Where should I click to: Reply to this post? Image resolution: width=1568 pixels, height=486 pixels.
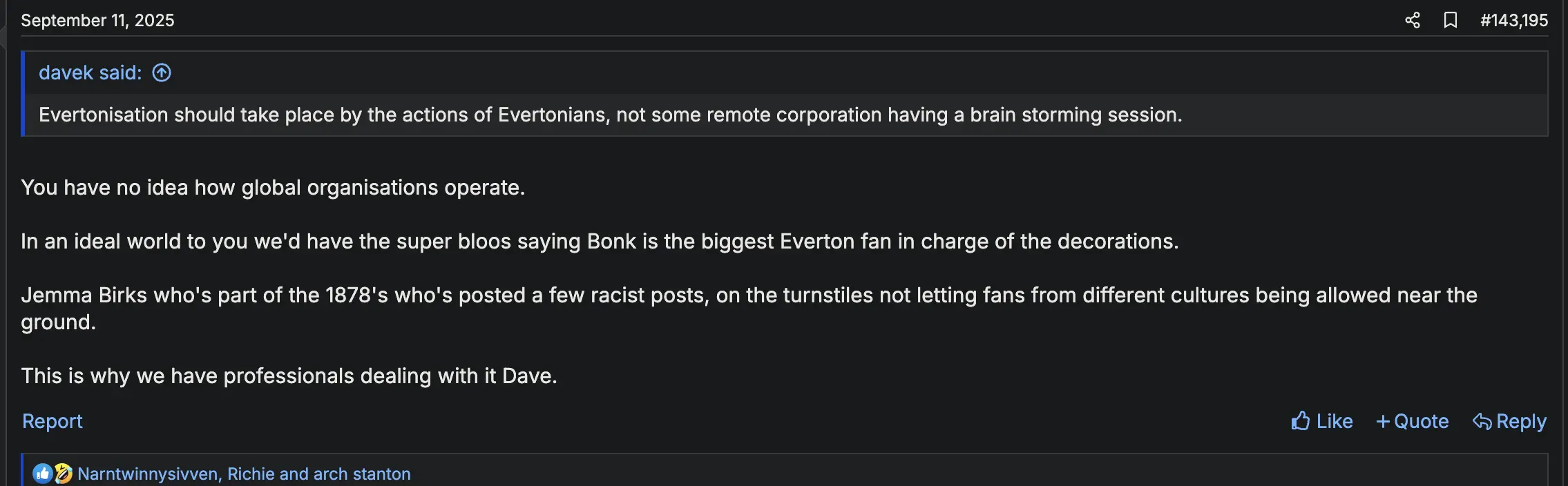tap(1509, 421)
